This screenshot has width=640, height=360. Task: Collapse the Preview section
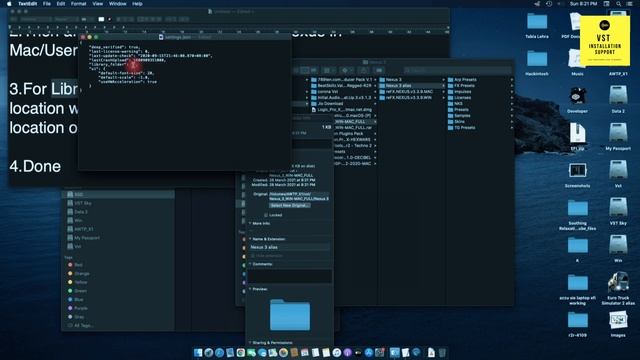(x=250, y=289)
